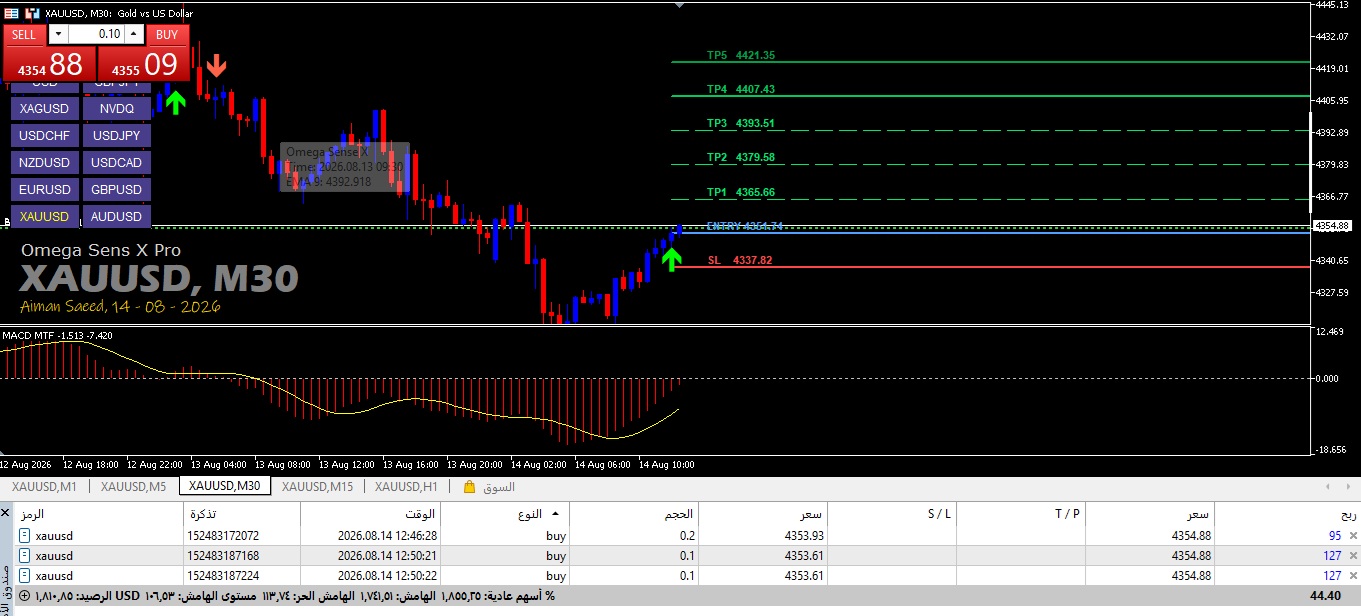This screenshot has height=616, width=1361.
Task: Click the TP1 4365.66 level label
Action: click(741, 192)
